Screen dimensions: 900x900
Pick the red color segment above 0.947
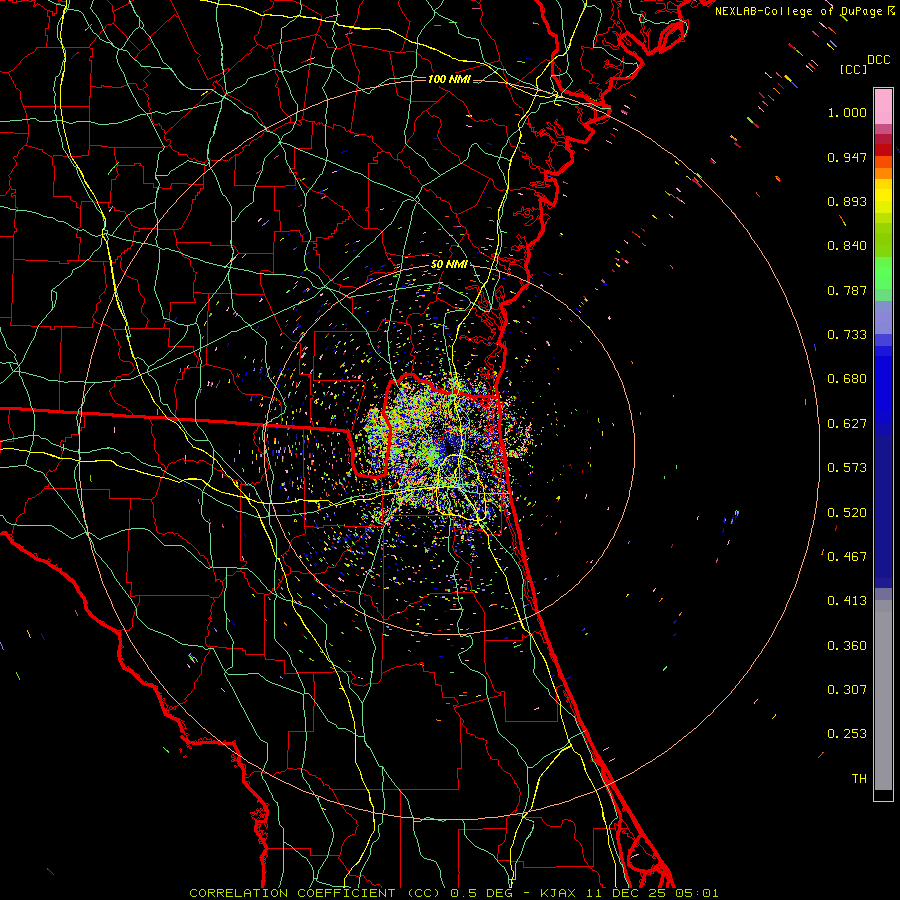coord(883,150)
